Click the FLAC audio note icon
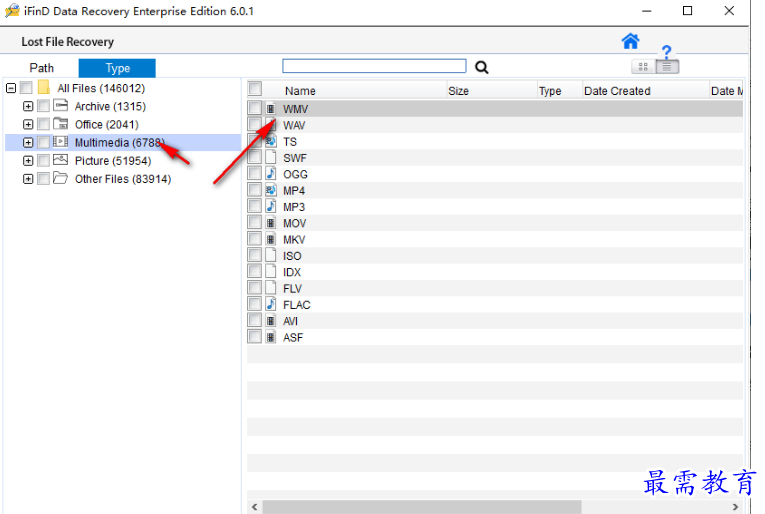Image resolution: width=765 pixels, height=514 pixels. tap(271, 304)
